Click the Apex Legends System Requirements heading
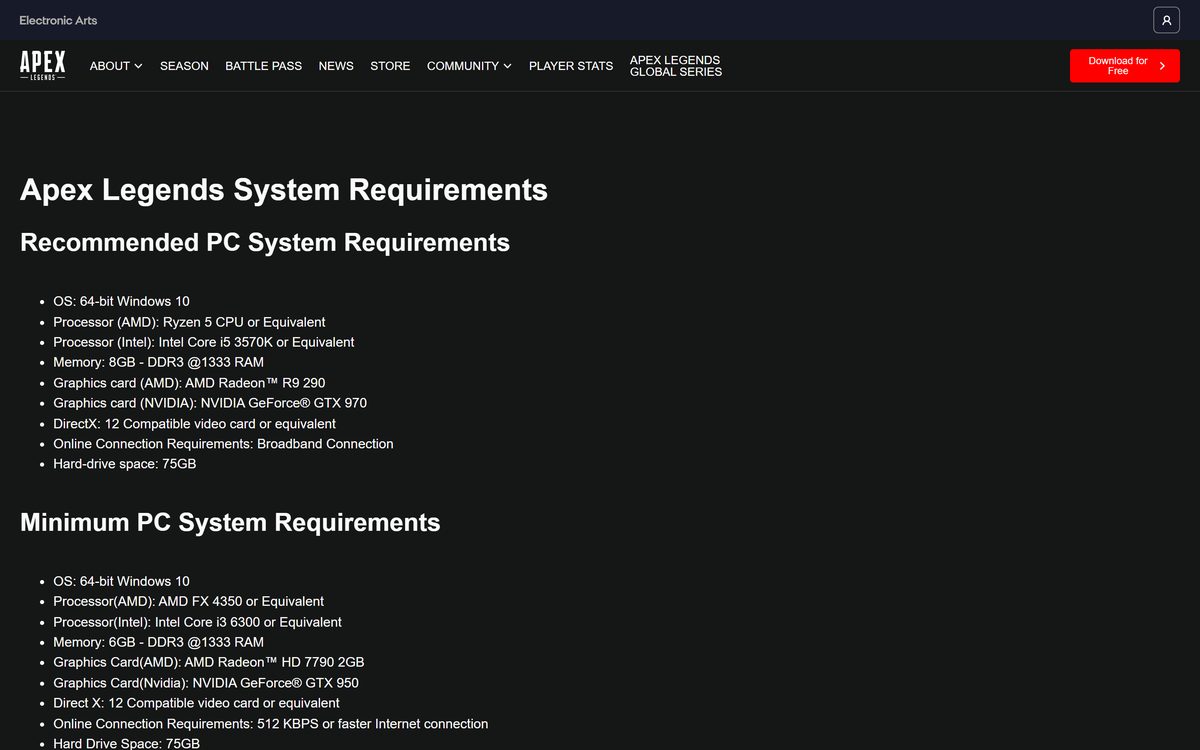The image size is (1200, 750). 284,190
